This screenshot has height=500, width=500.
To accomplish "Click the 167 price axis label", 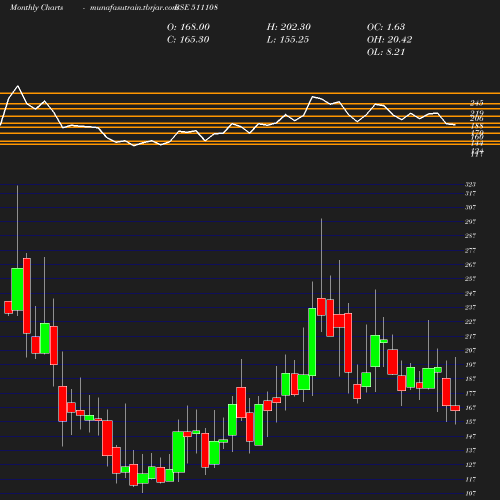I will pyautogui.click(x=470, y=408).
